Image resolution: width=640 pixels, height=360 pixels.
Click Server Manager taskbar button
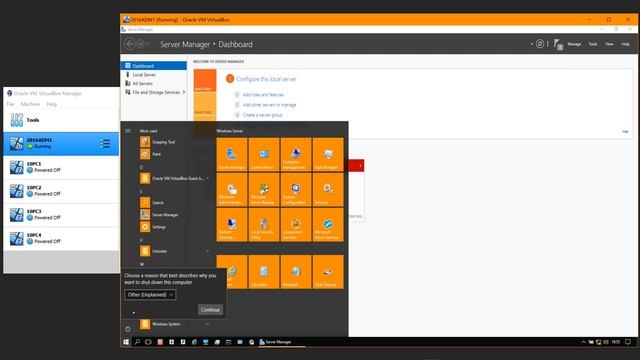click(282, 342)
